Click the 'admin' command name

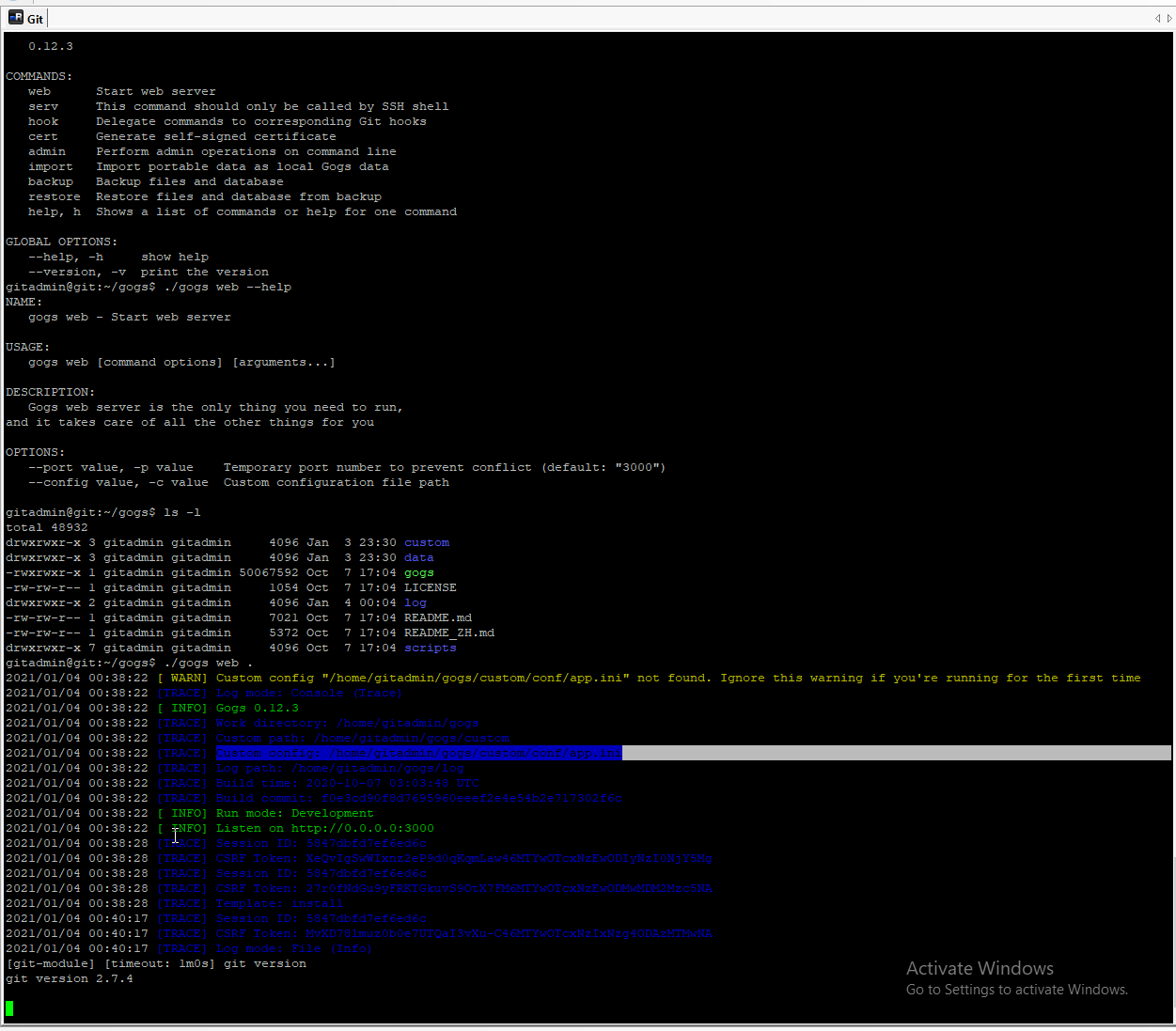tap(47, 151)
